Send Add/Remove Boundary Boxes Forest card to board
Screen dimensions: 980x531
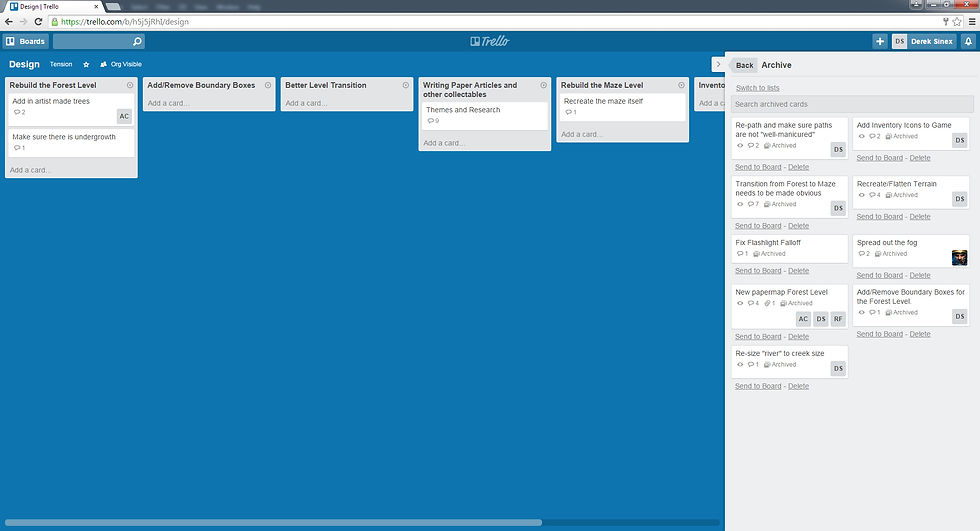pyautogui.click(x=879, y=334)
